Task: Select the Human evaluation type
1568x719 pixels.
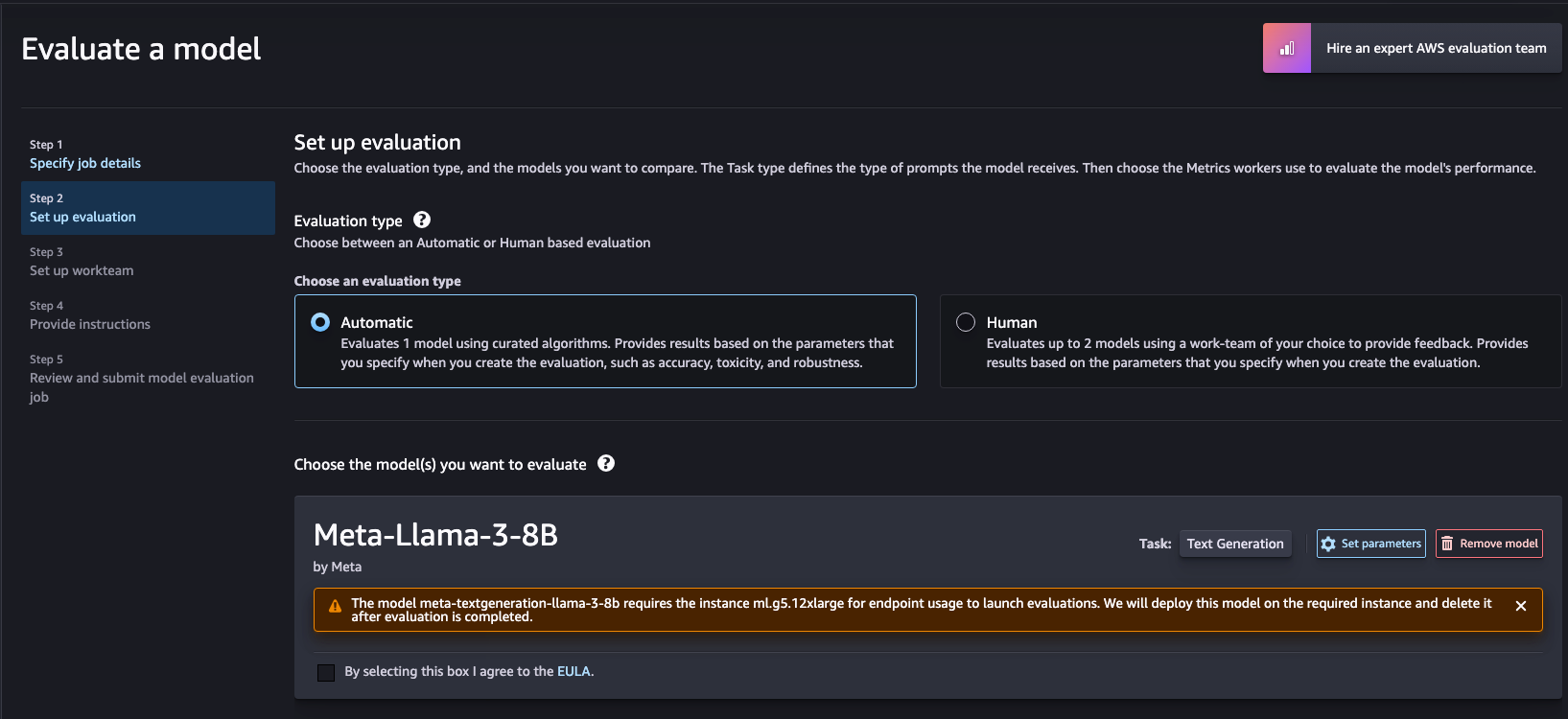Action: tap(966, 322)
